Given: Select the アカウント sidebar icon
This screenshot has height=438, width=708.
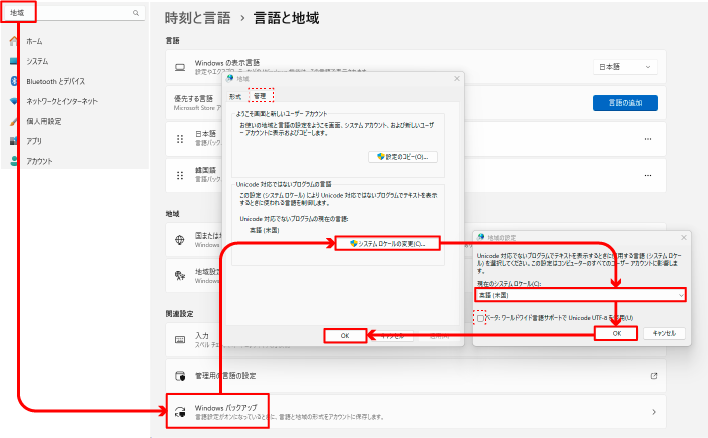Looking at the screenshot, I should click(14, 161).
